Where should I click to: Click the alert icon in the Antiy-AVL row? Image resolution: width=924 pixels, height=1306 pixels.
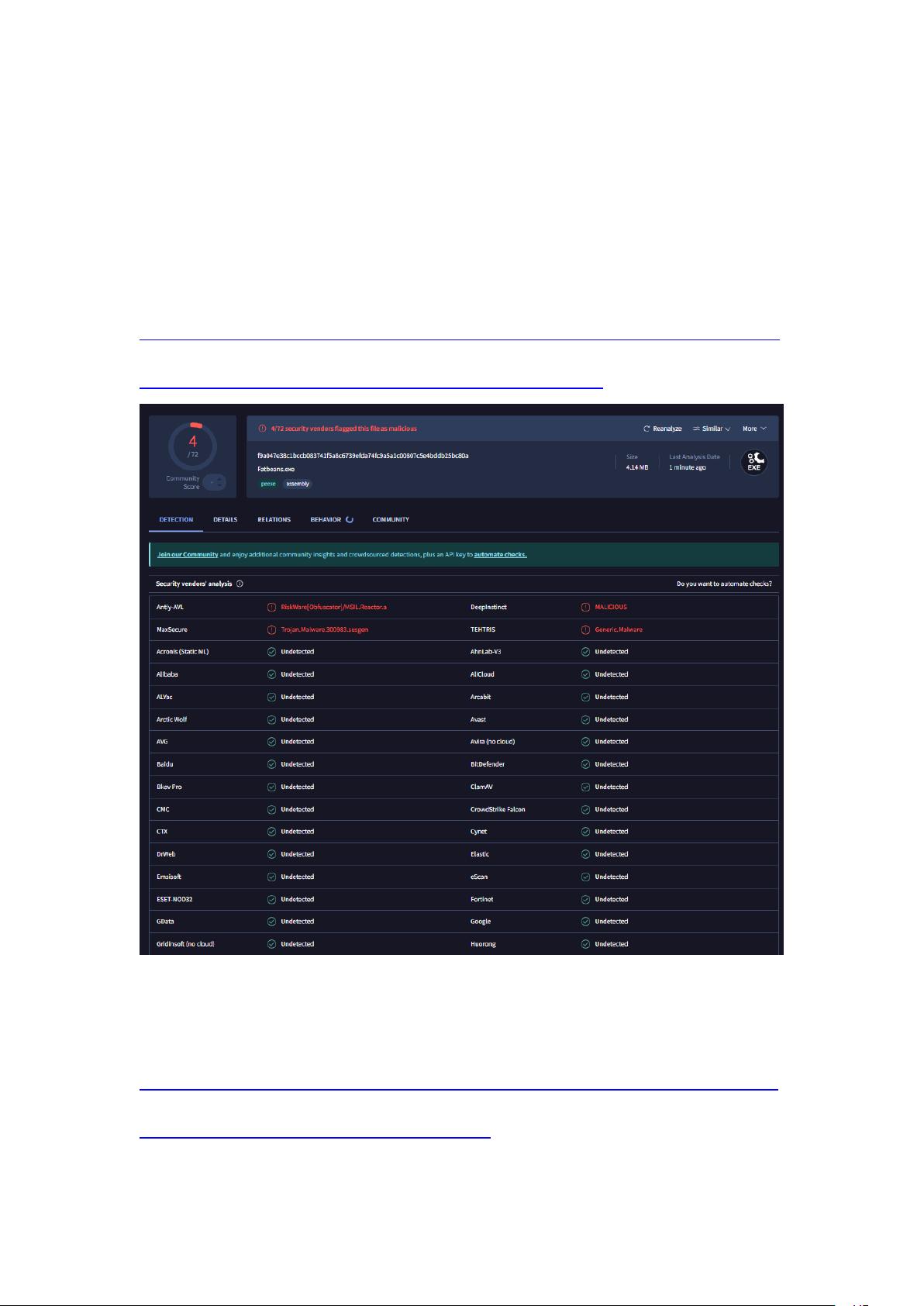pos(271,607)
